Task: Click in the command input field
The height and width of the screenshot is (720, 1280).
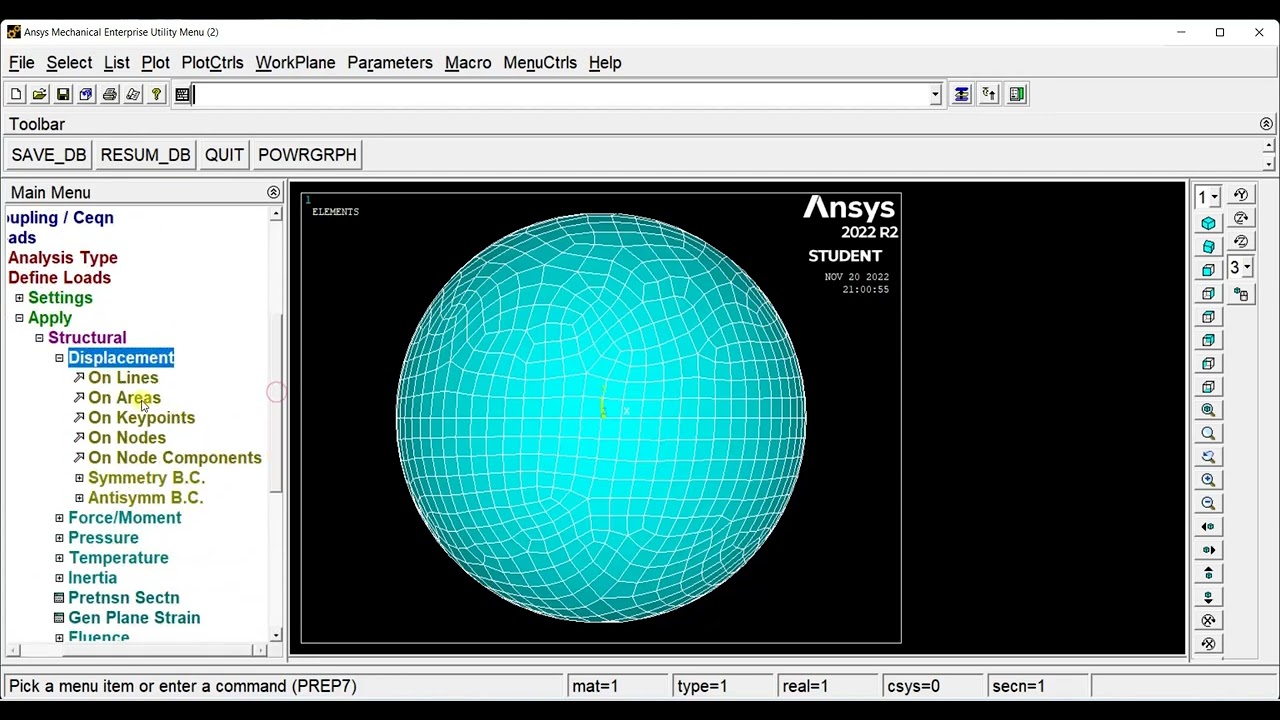Action: [560, 94]
